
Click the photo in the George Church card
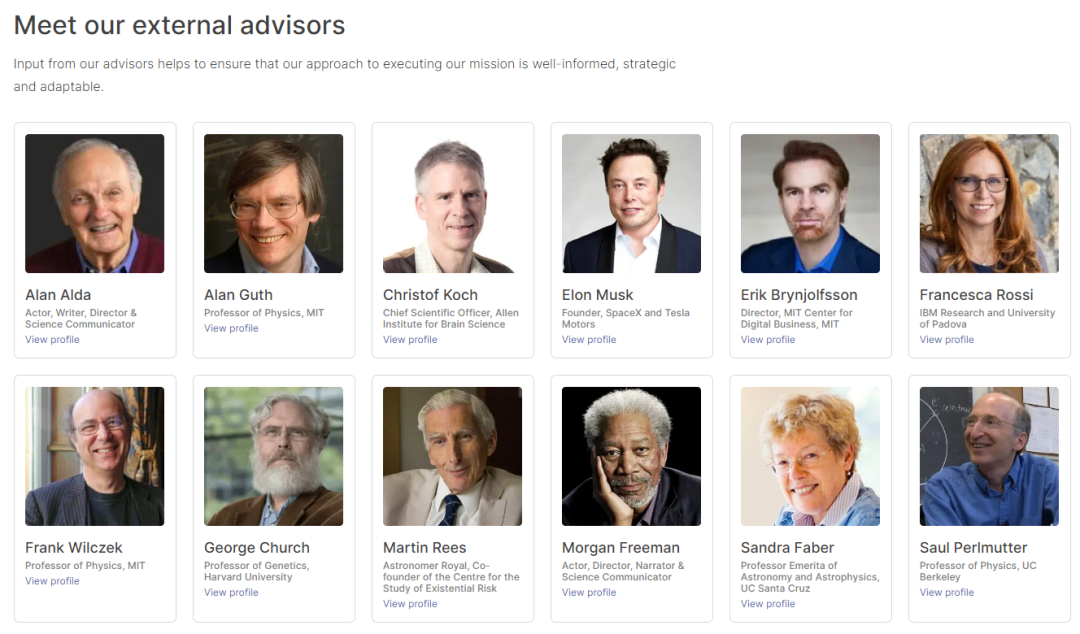click(273, 456)
